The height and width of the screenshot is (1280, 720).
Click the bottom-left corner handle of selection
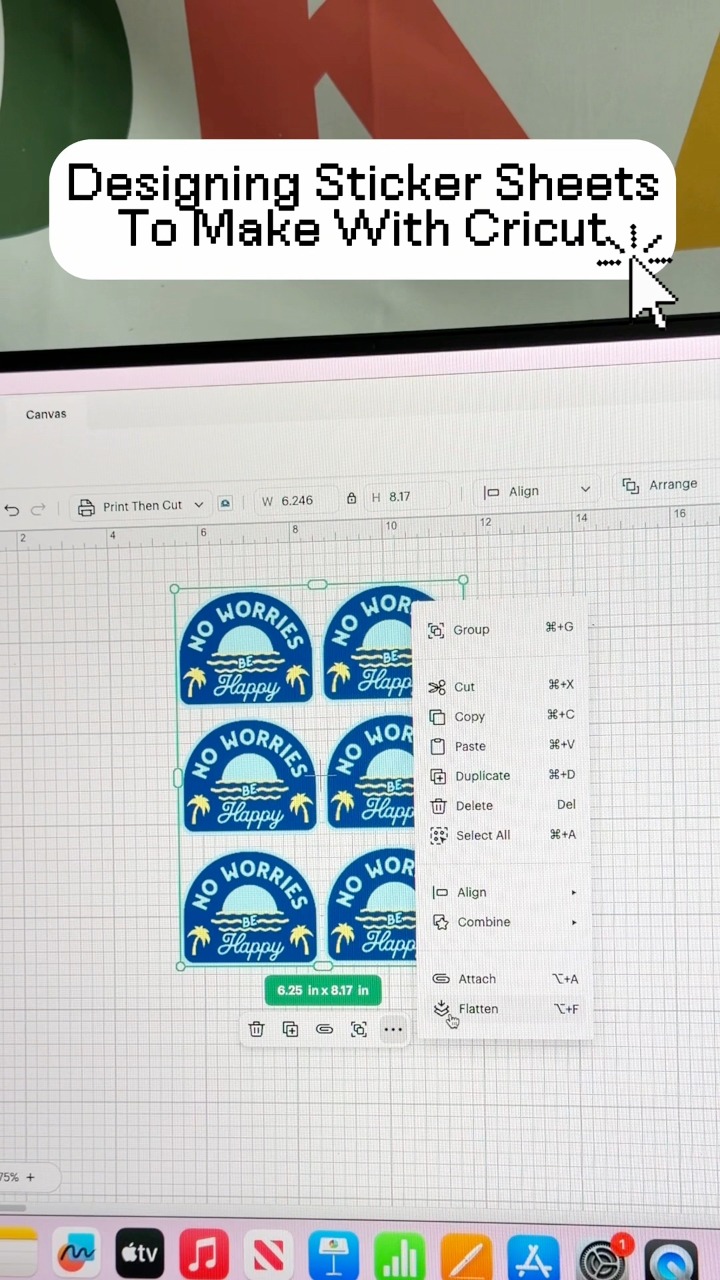(180, 966)
